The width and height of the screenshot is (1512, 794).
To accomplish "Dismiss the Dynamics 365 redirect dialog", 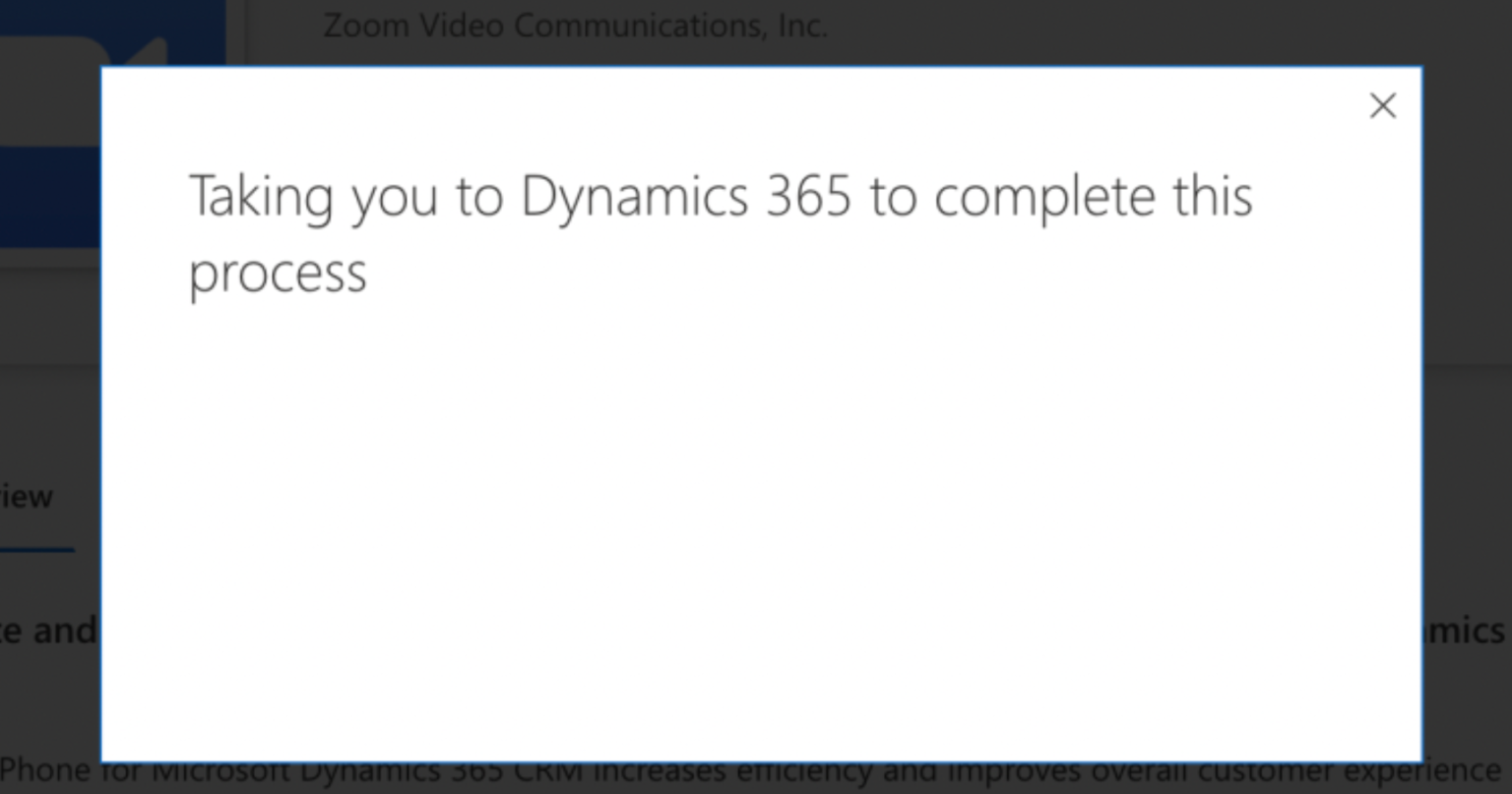I will tap(1382, 105).
